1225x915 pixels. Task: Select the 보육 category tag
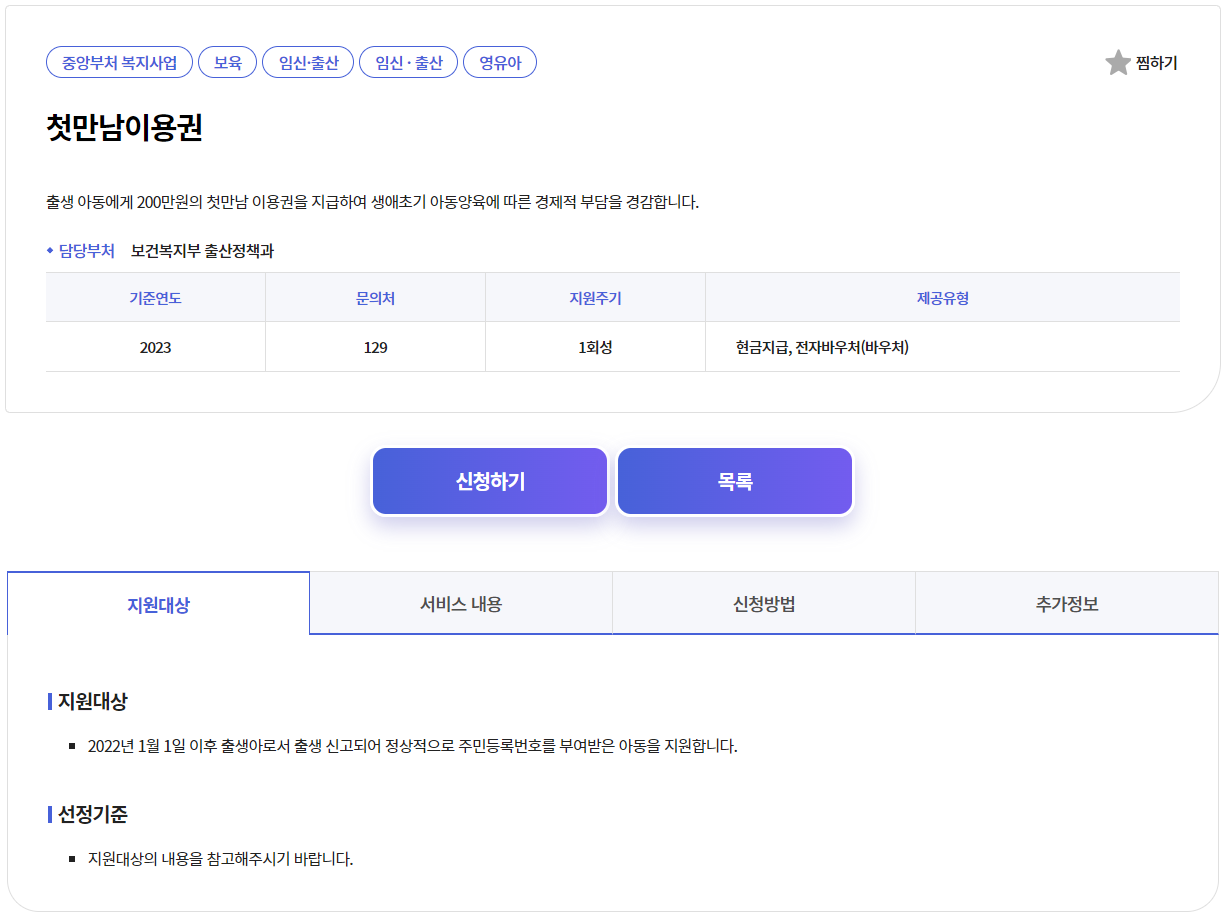click(x=227, y=62)
